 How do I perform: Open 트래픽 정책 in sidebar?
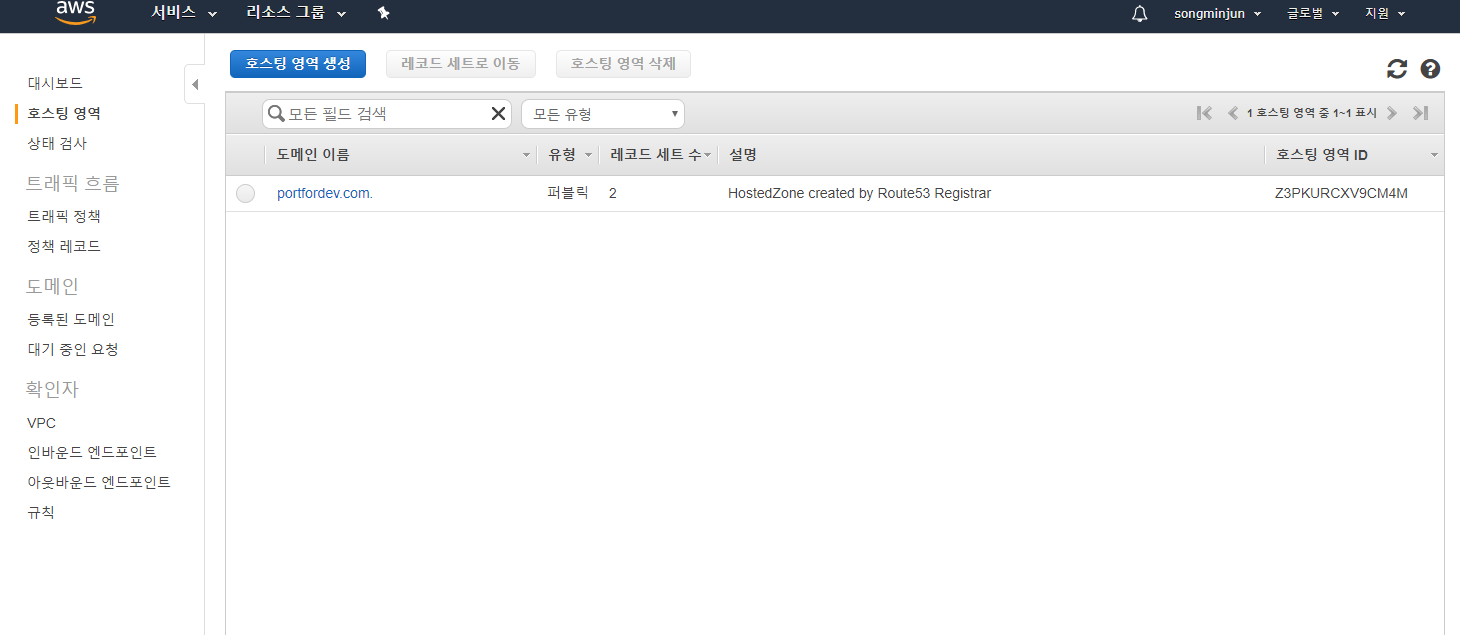tap(64, 216)
